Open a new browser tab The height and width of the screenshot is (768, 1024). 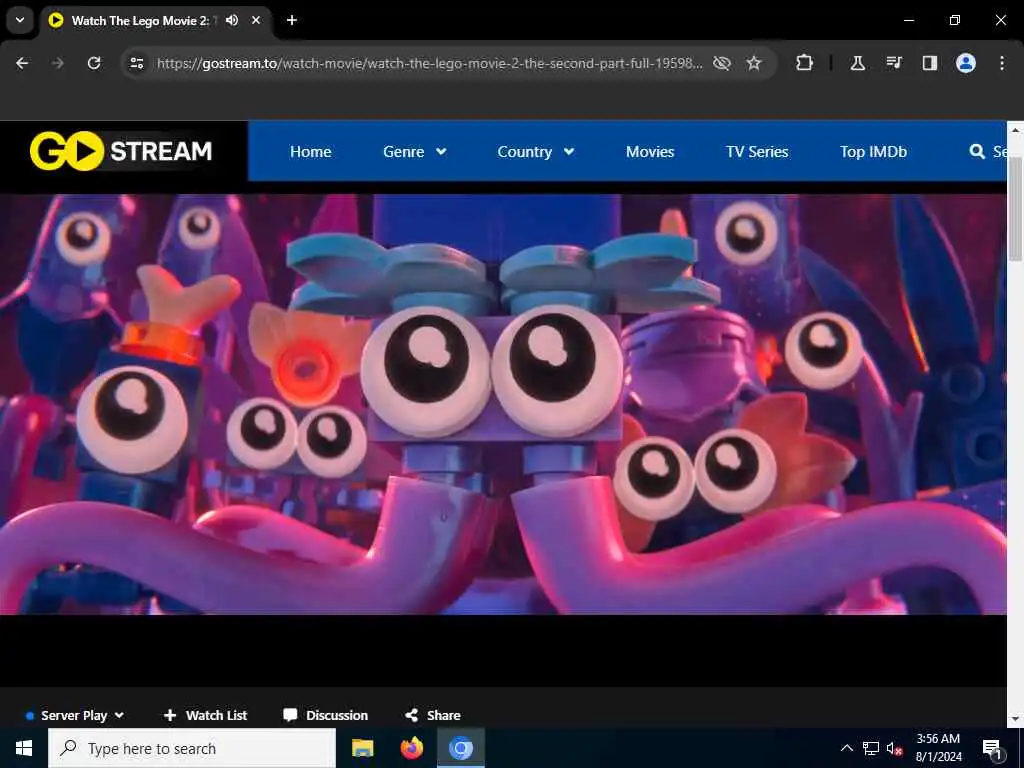292,20
